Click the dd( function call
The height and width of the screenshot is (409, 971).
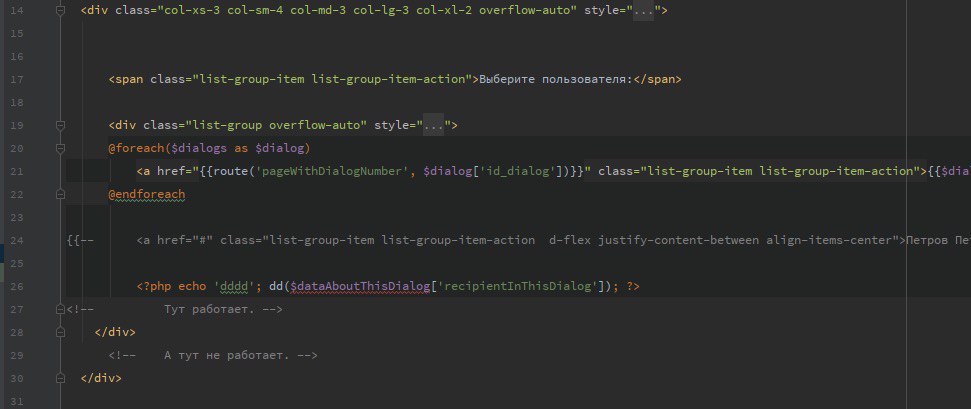(x=280, y=286)
